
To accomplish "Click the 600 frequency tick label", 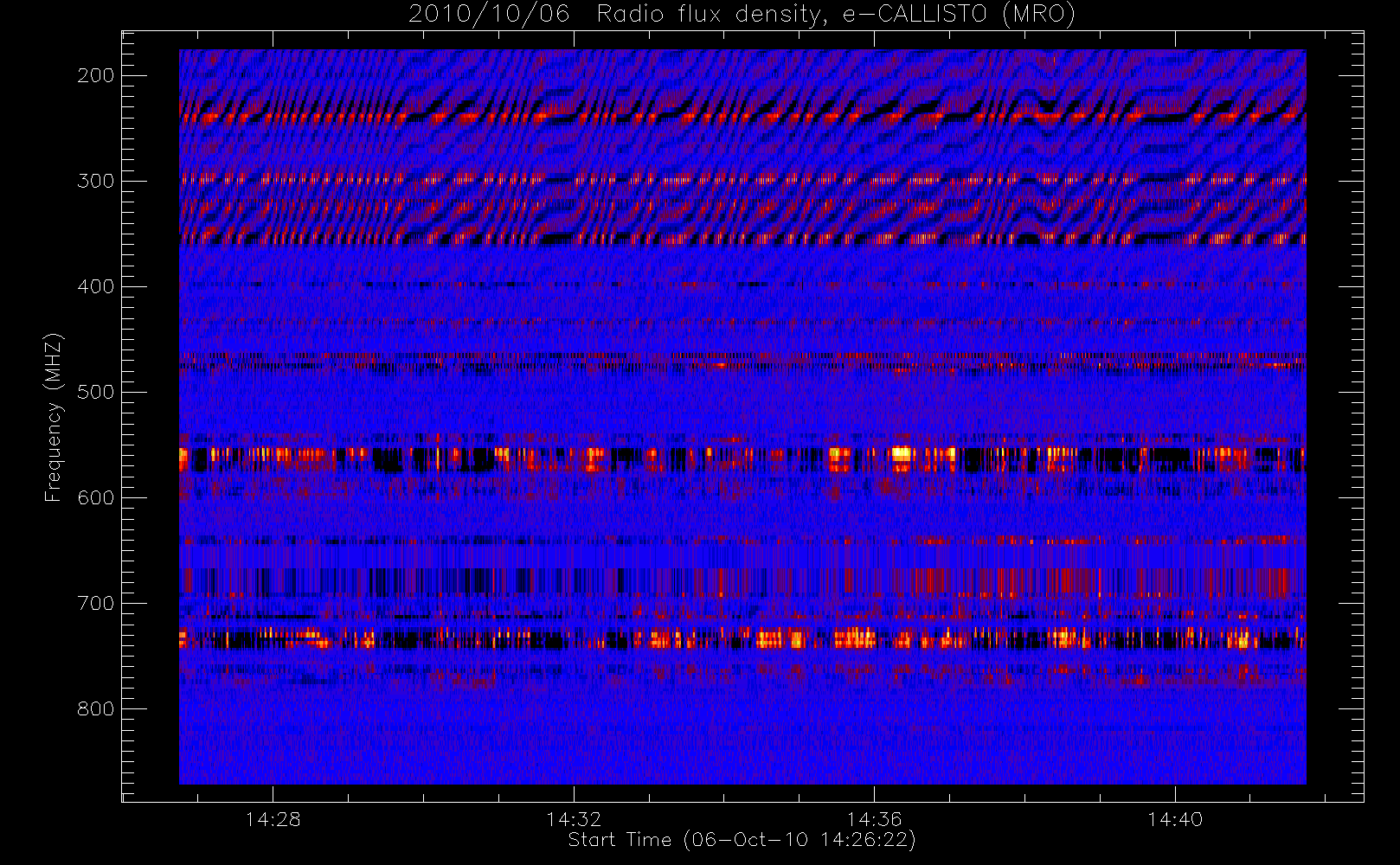I will [96, 497].
